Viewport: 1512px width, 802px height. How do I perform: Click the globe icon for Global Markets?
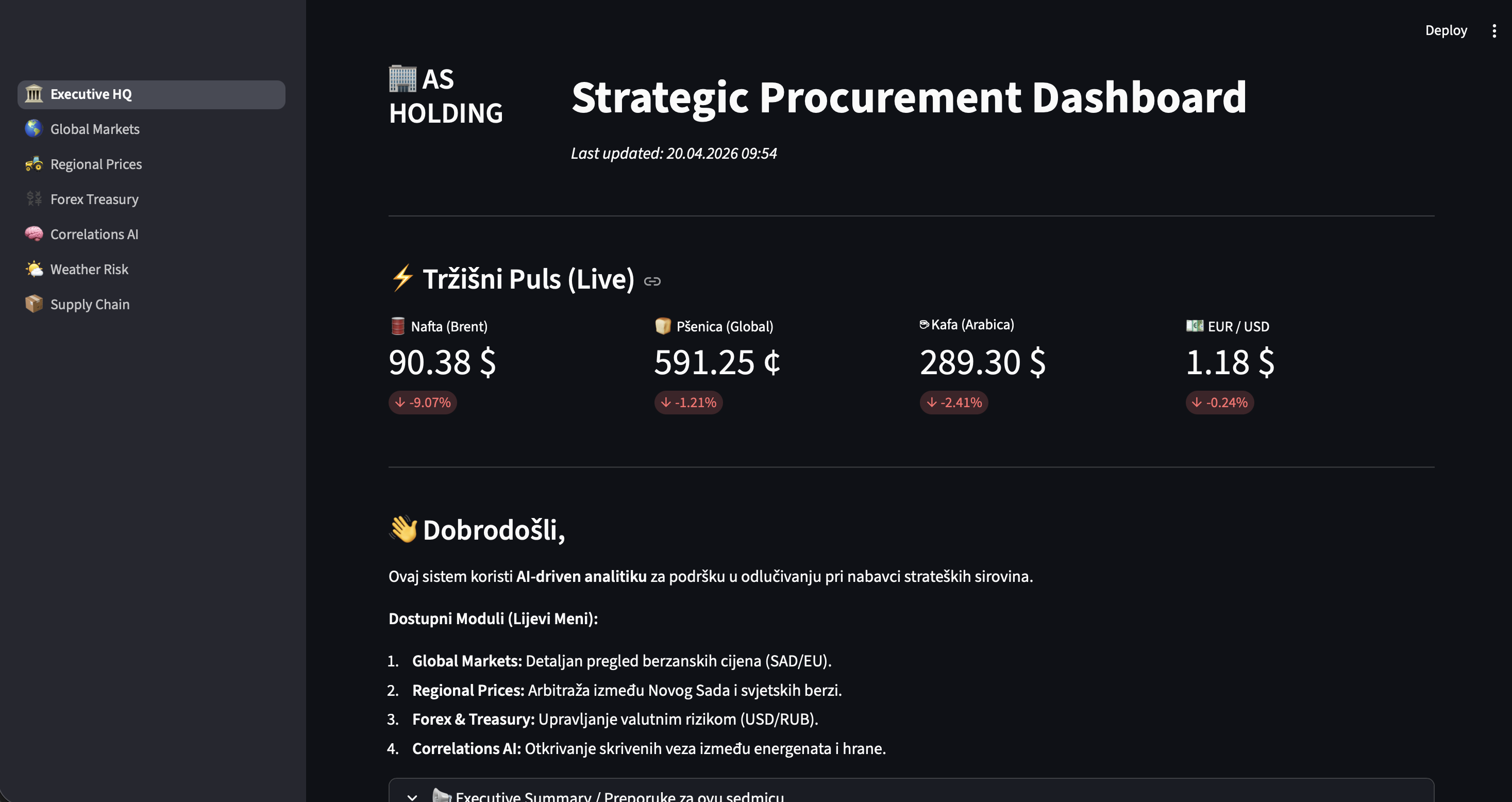click(x=34, y=128)
